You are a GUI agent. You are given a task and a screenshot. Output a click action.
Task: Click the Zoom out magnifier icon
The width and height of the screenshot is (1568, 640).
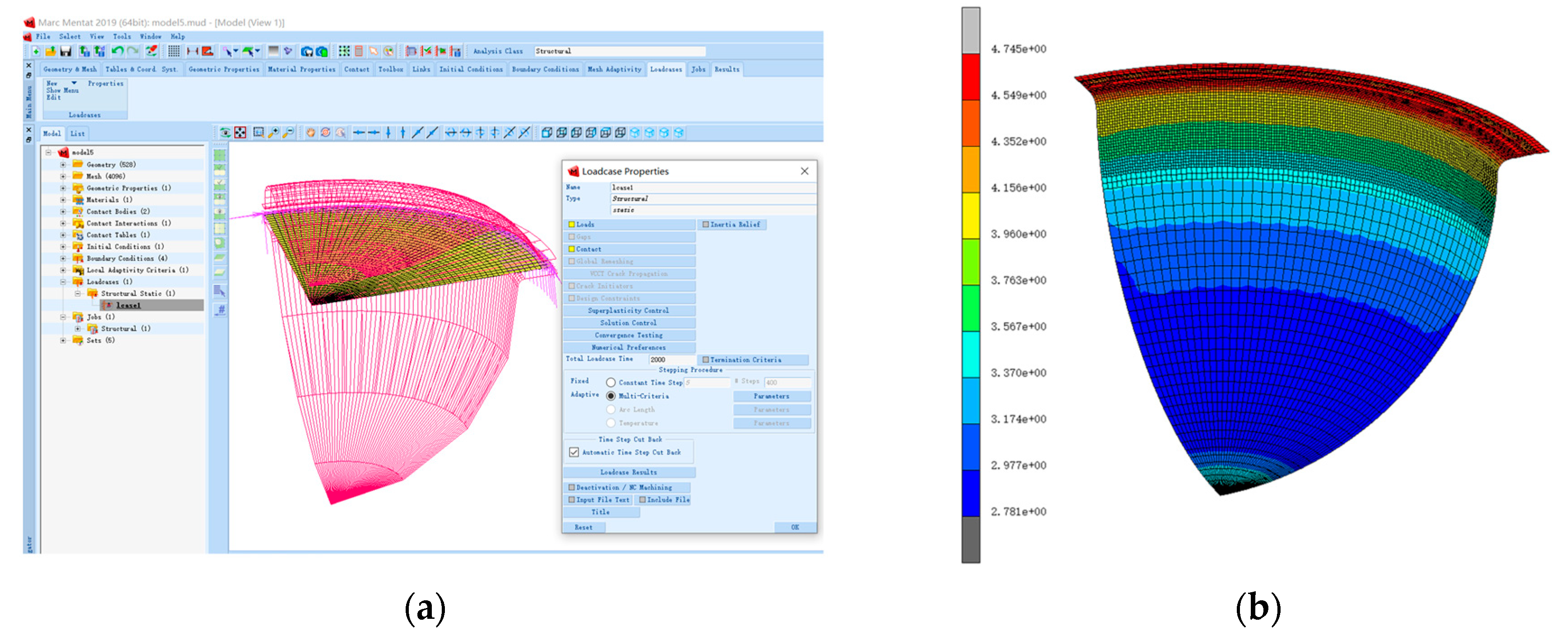(288, 133)
